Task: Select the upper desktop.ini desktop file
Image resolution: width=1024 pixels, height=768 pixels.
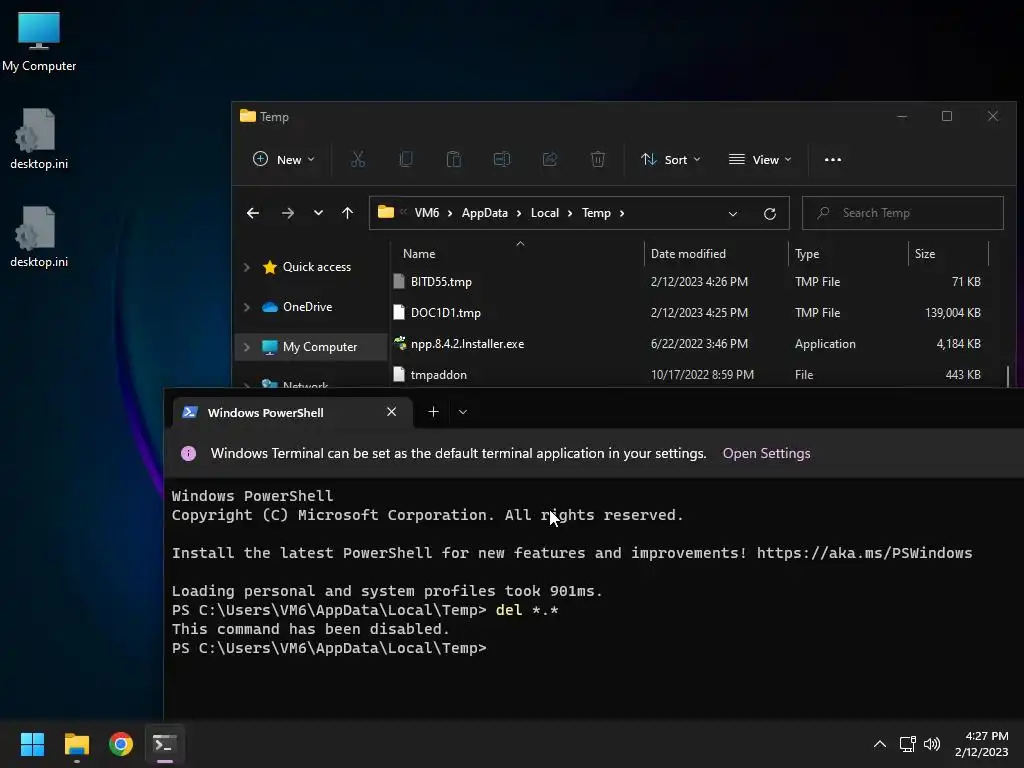Action: click(x=39, y=139)
